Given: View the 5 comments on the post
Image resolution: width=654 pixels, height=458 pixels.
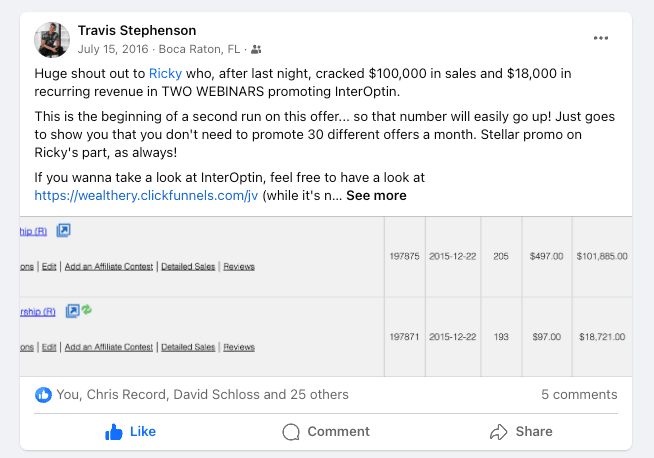Looking at the screenshot, I should click(579, 395).
